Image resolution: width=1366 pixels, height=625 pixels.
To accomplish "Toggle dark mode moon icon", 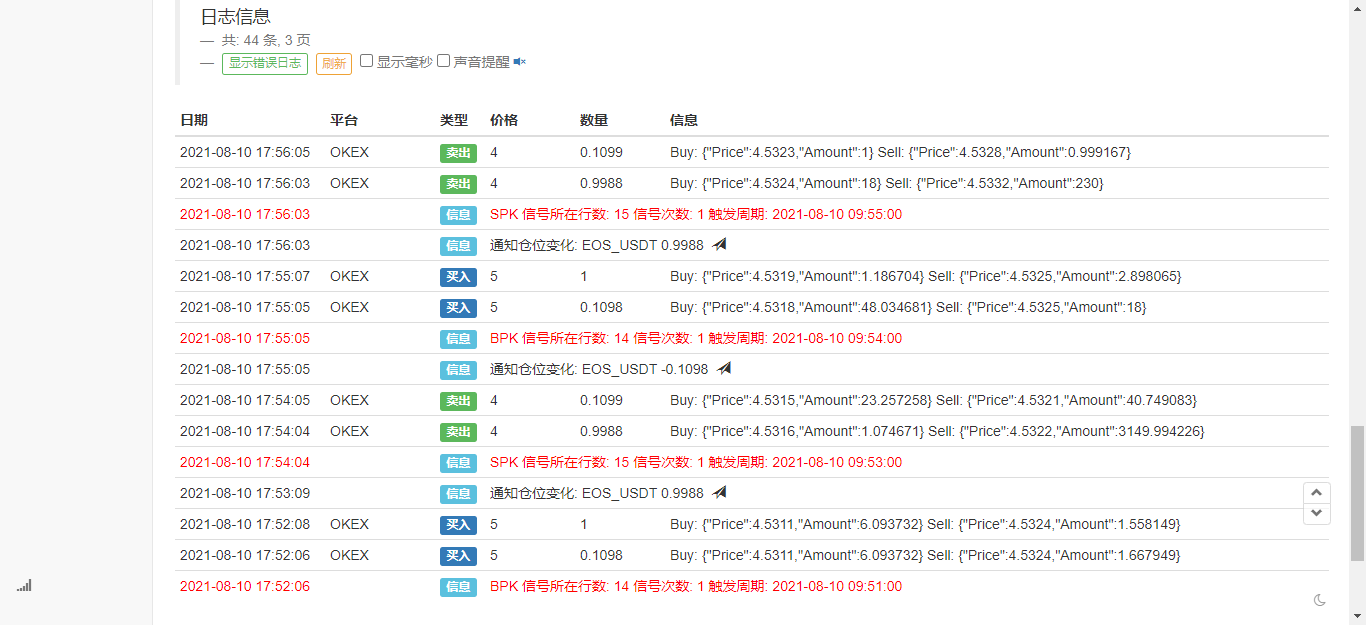I will pyautogui.click(x=1319, y=600).
